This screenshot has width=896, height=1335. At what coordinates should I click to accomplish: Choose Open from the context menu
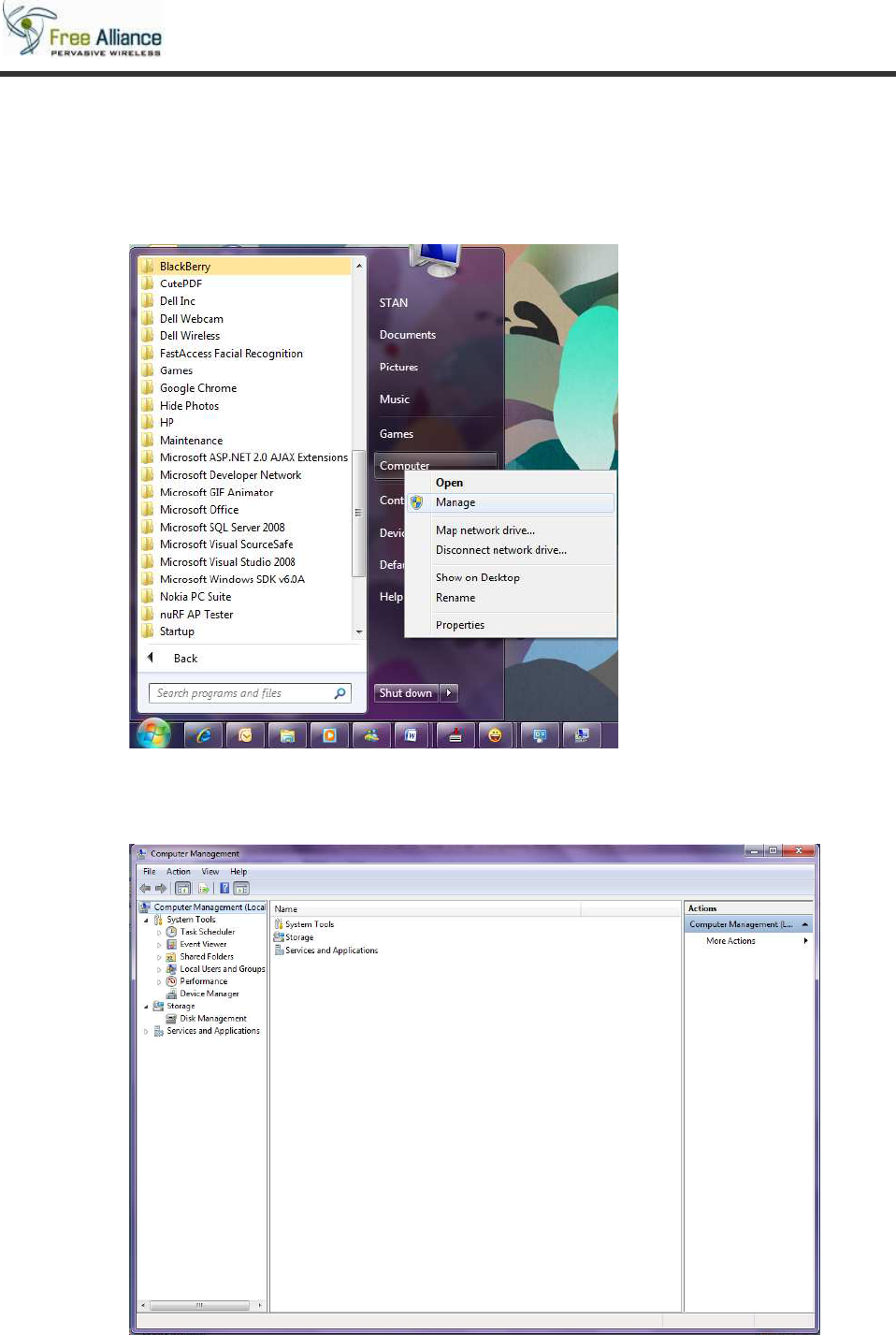511,483
